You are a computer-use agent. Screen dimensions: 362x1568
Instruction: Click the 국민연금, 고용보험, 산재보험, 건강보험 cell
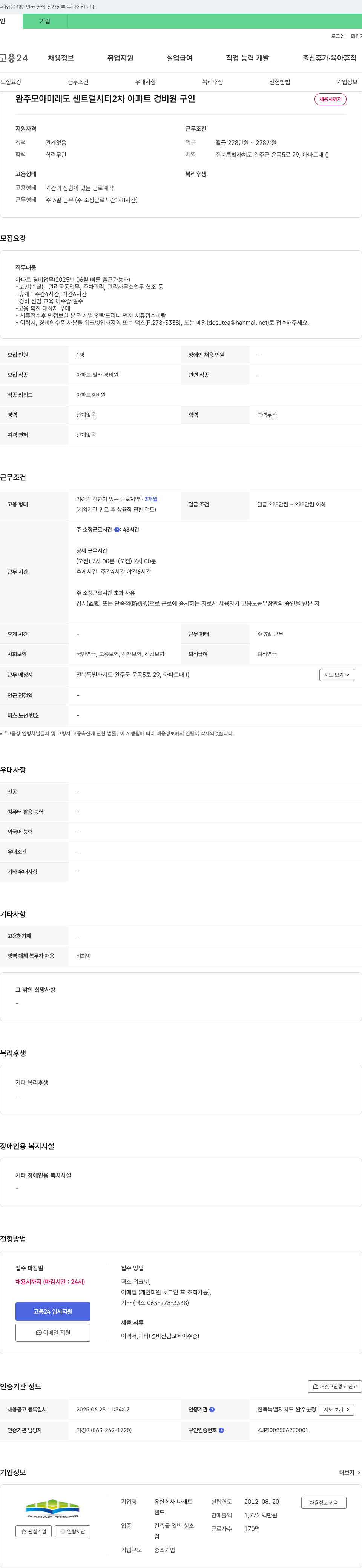120,654
